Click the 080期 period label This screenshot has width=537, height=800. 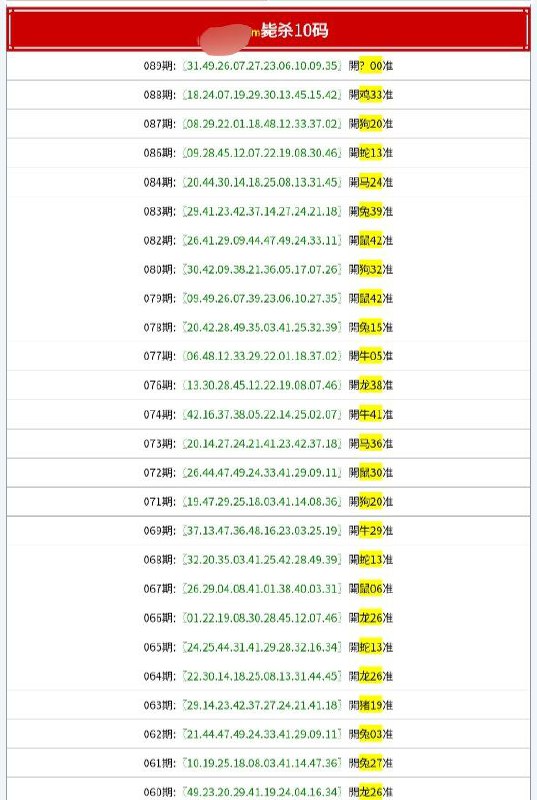click(x=159, y=269)
